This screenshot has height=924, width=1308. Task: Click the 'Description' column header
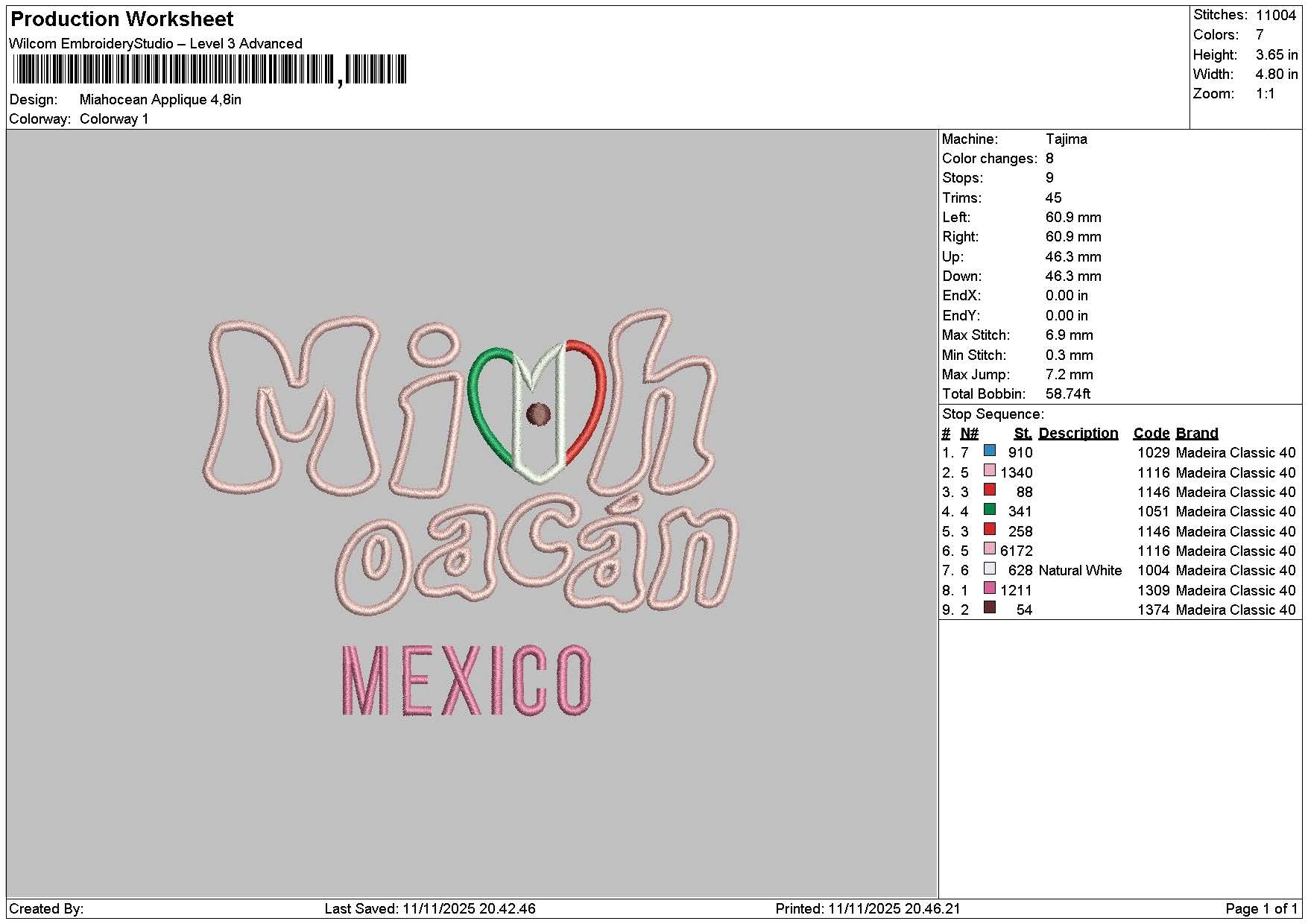point(1078,433)
